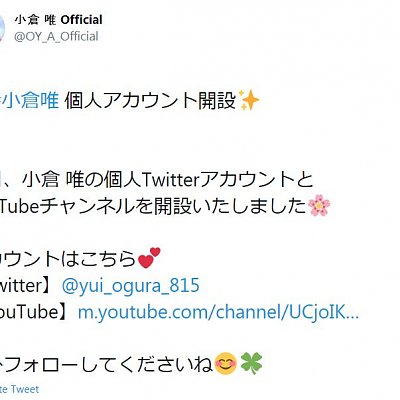This screenshot has width=400, height=400.
Task: Click the blushing smiley face emoji
Action: pyautogui.click(x=226, y=363)
